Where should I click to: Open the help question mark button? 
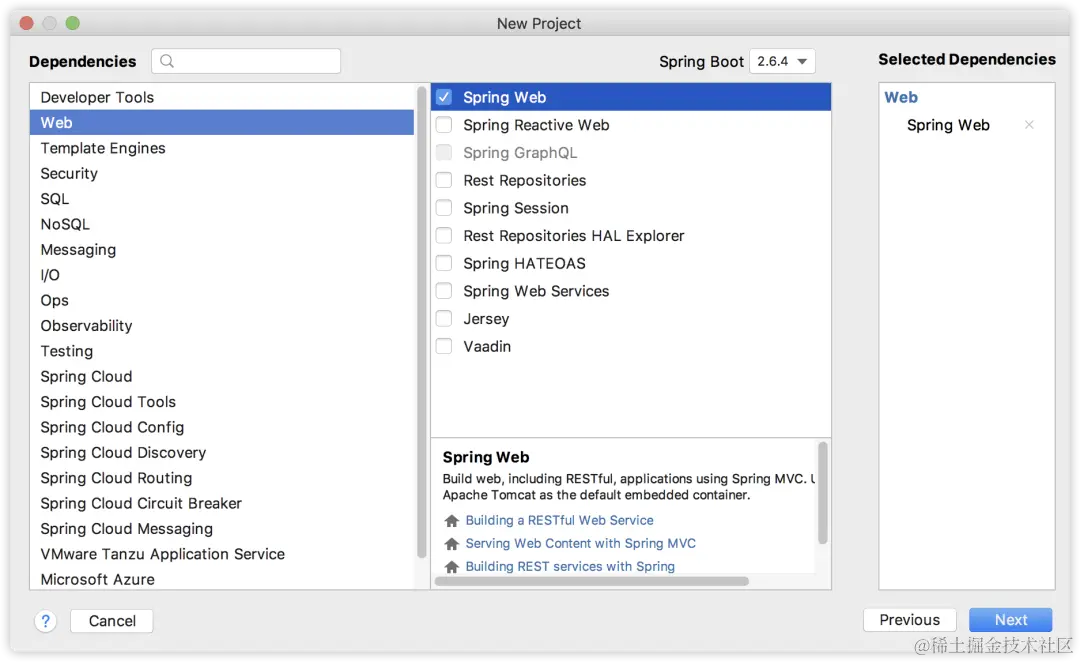coord(45,621)
